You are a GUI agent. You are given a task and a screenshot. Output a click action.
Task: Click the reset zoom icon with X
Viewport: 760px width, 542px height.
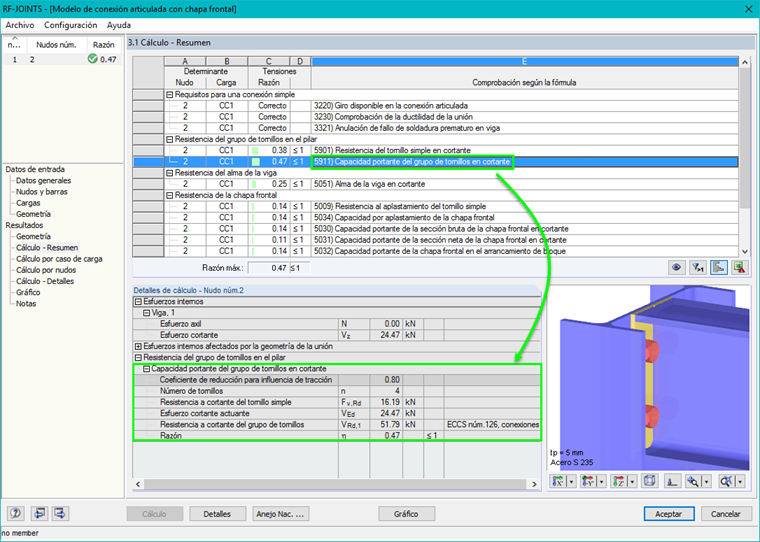(x=726, y=481)
